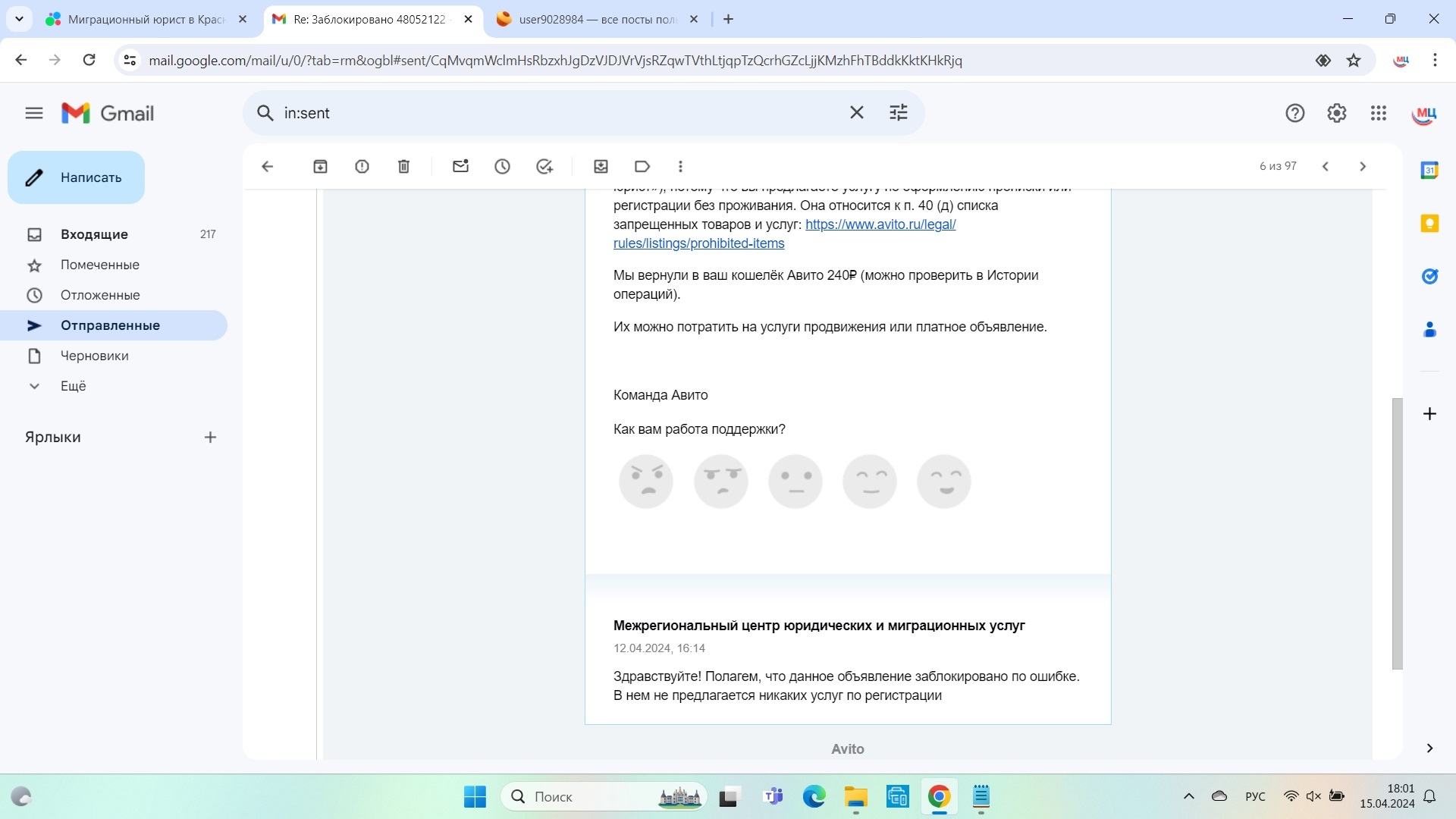Viewport: 1456px width, 819px height.
Task: Switch to Миграционный юрист browser tab
Action: point(146,19)
